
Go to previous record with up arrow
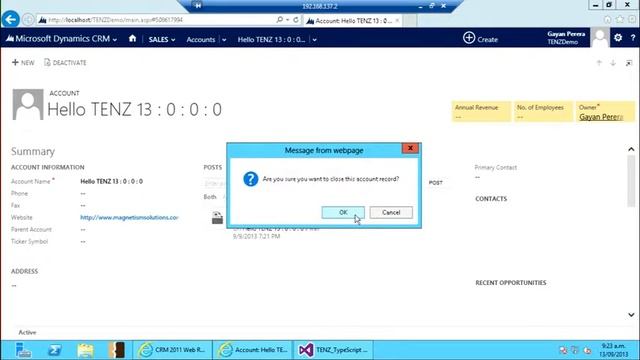[x=599, y=63]
